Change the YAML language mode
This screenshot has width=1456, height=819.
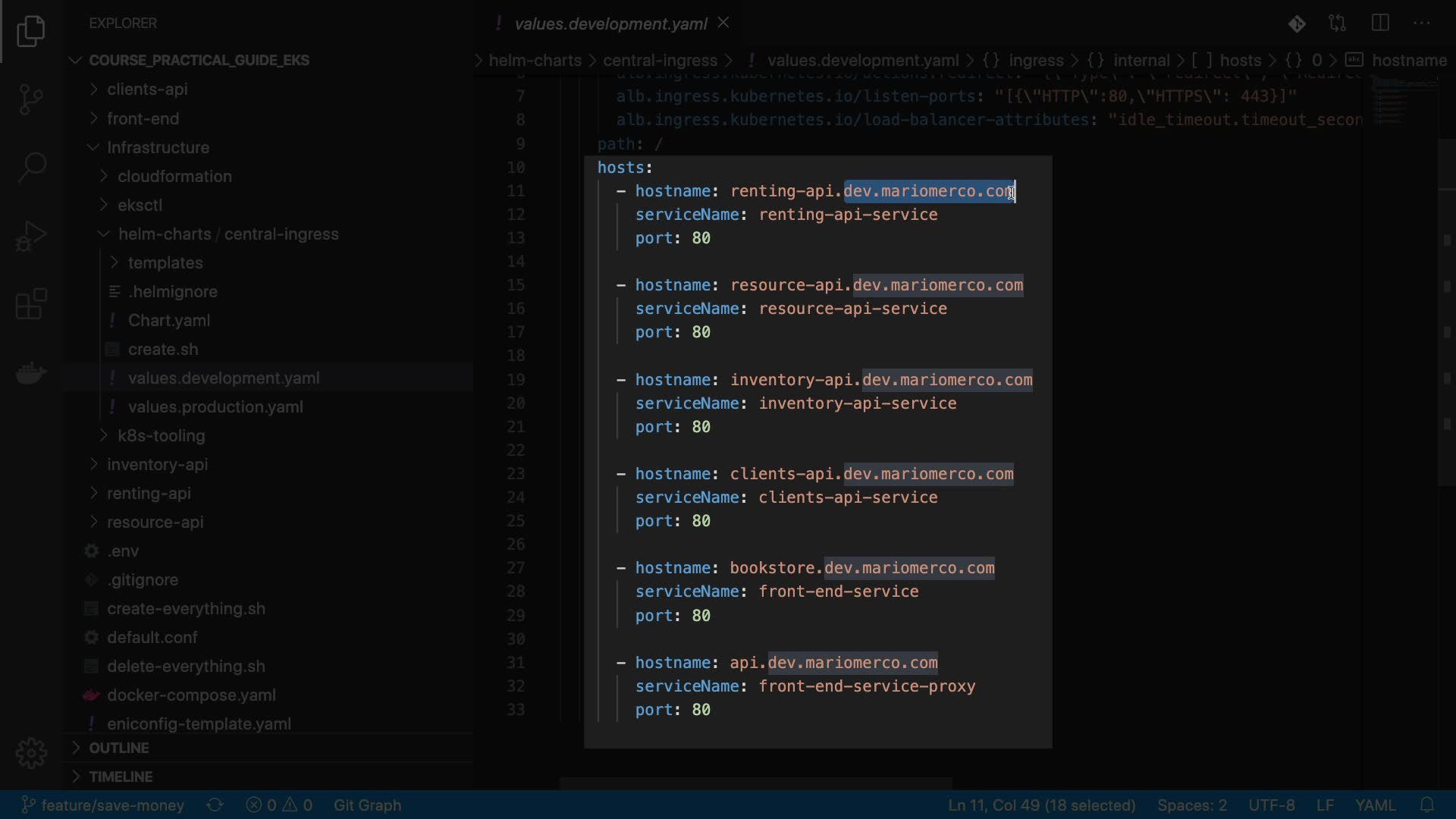tap(1375, 805)
